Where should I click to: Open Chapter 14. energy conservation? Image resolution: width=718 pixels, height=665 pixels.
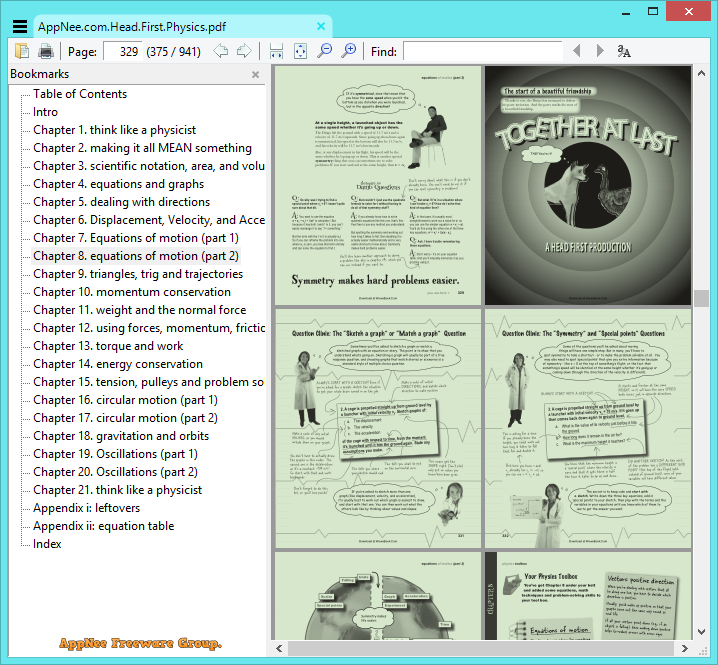click(x=118, y=364)
